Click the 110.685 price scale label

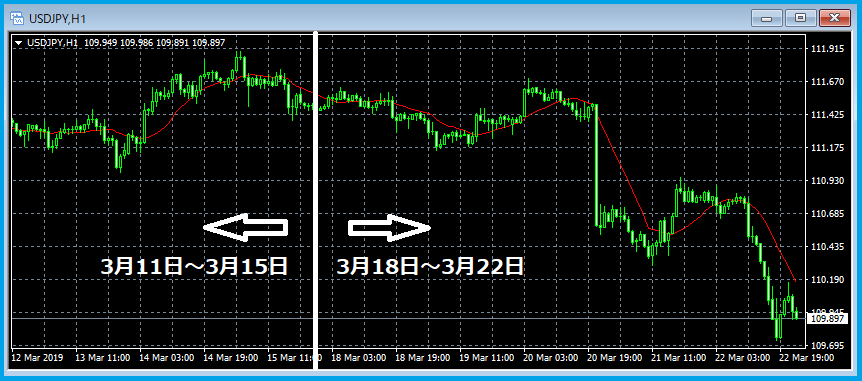(x=827, y=214)
